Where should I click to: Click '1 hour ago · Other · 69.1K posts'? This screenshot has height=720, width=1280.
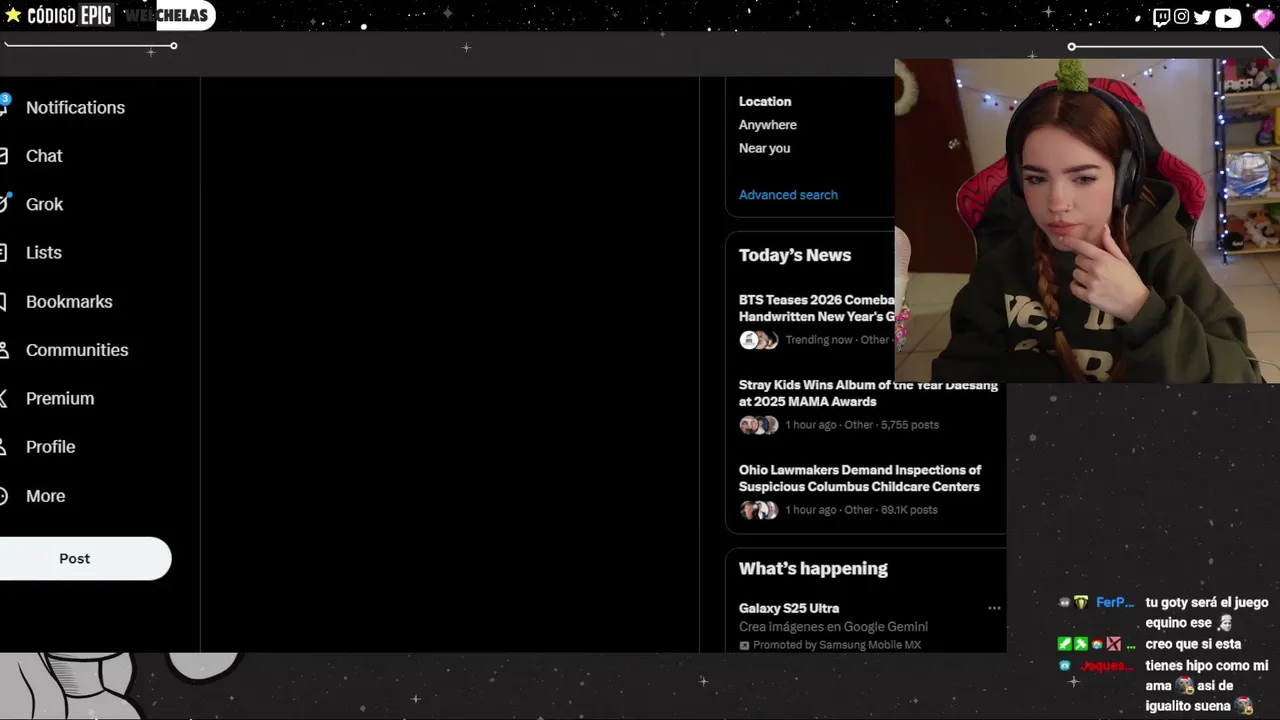click(x=861, y=510)
